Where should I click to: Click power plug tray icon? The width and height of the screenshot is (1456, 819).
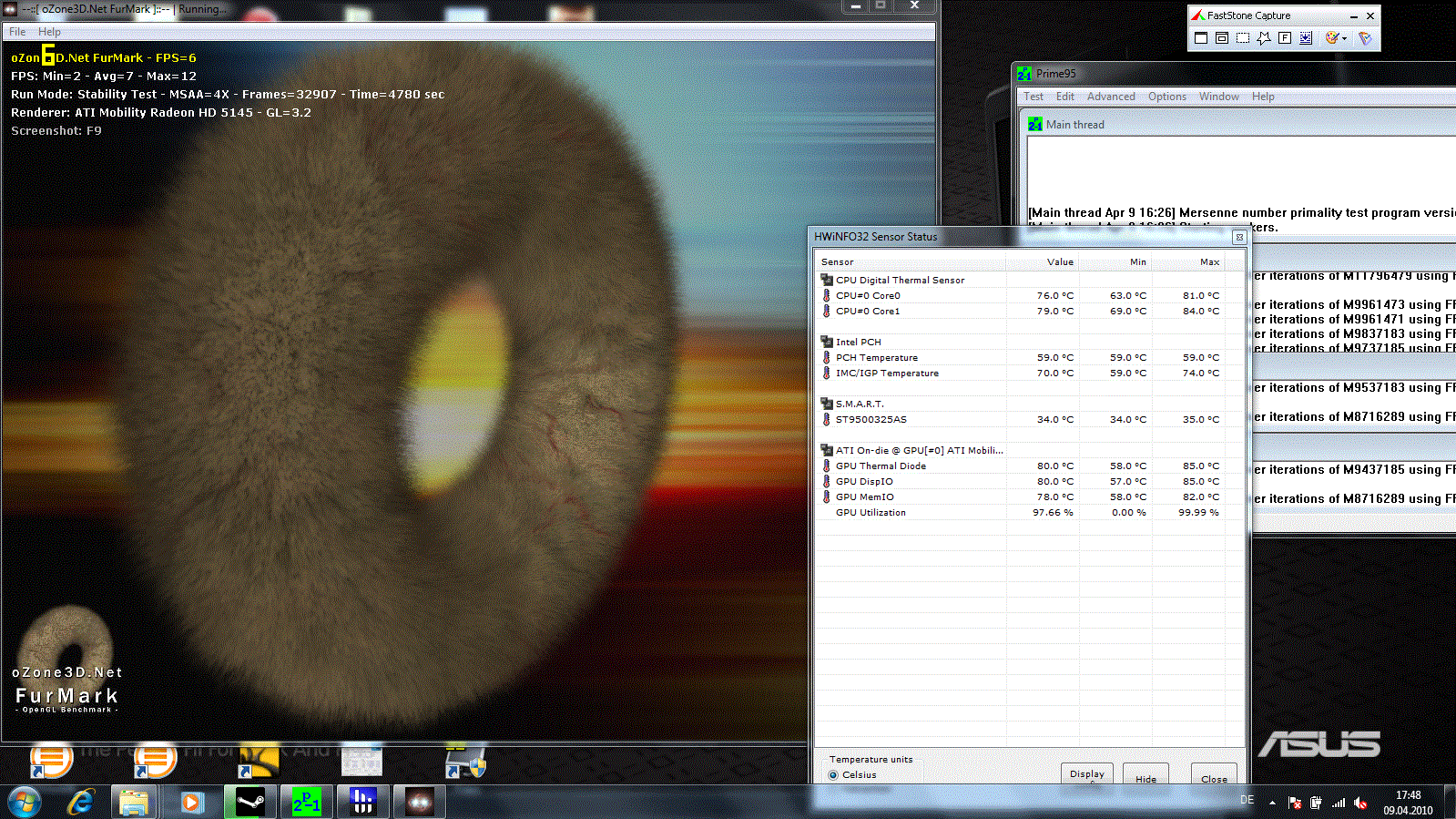click(1316, 803)
